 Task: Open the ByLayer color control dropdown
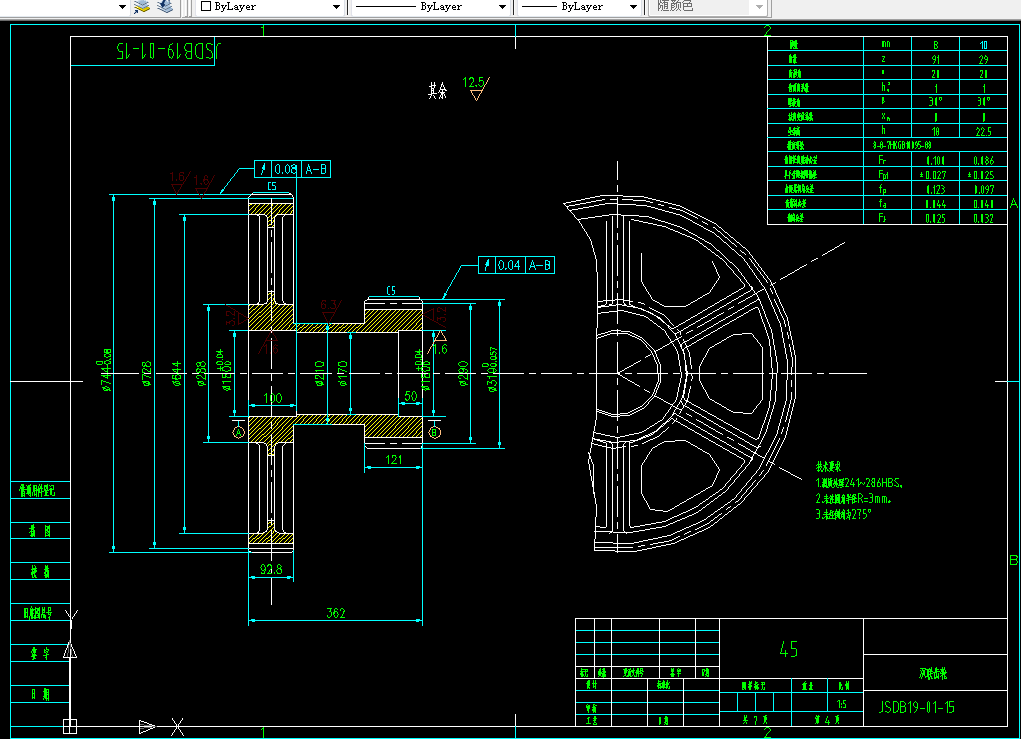coord(336,7)
